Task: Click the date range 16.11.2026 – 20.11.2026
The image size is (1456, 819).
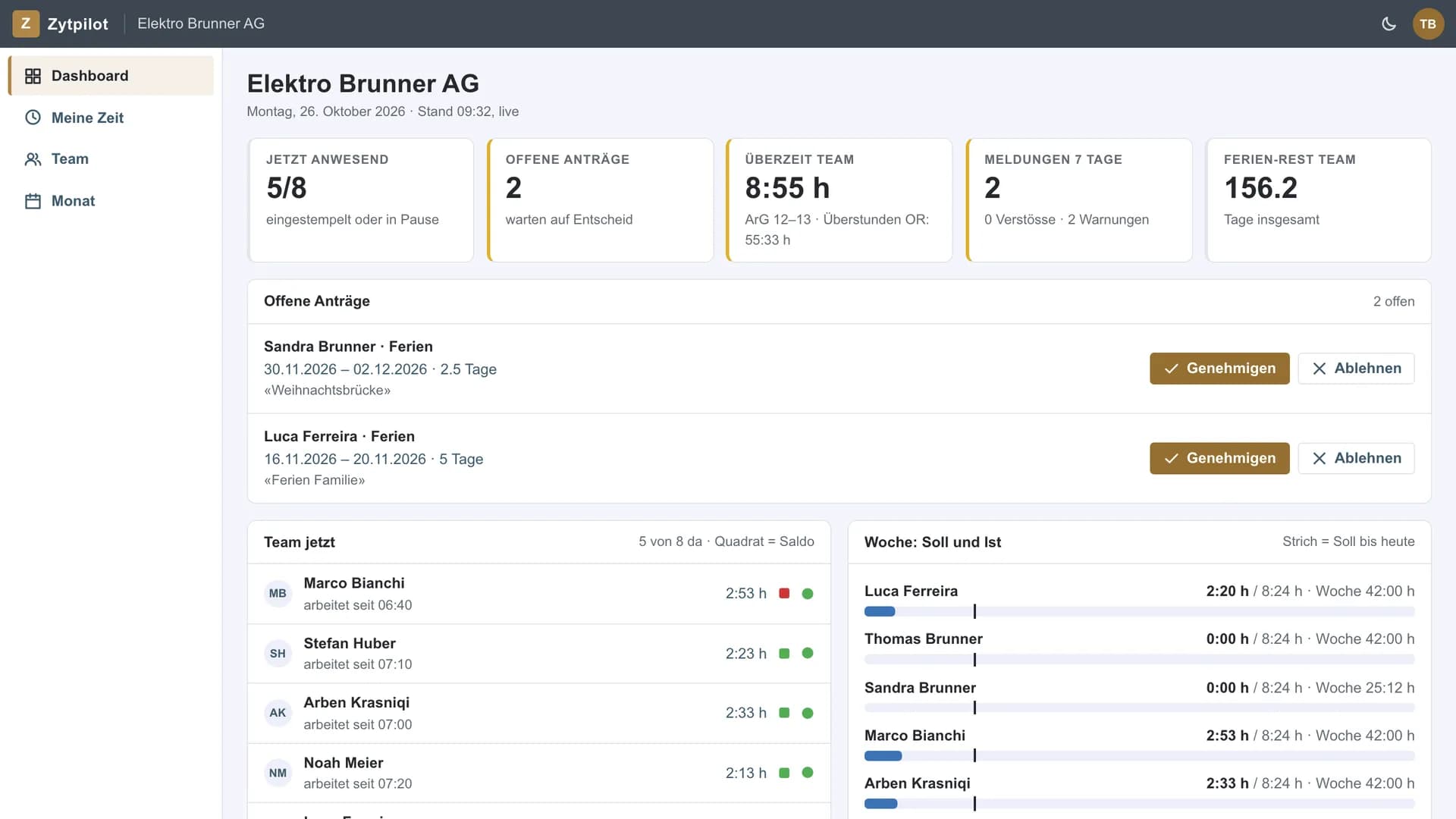Action: coord(345,460)
